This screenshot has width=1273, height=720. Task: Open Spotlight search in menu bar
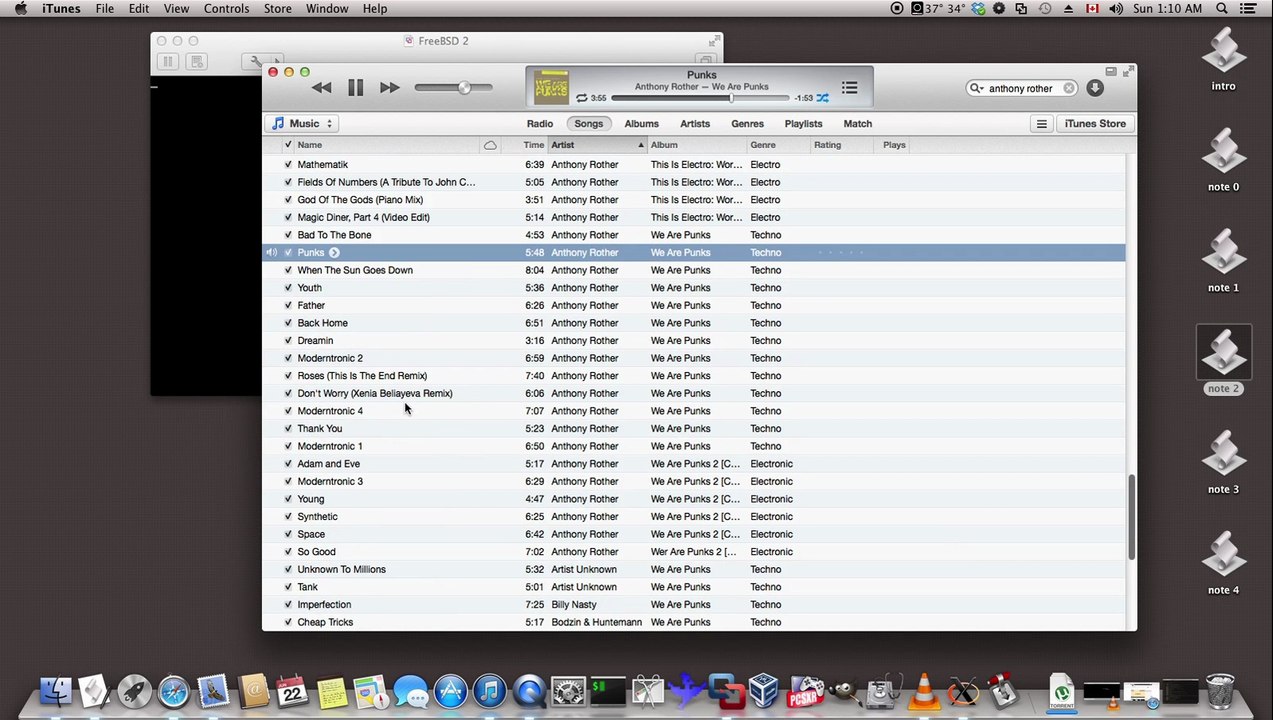coord(1221,8)
